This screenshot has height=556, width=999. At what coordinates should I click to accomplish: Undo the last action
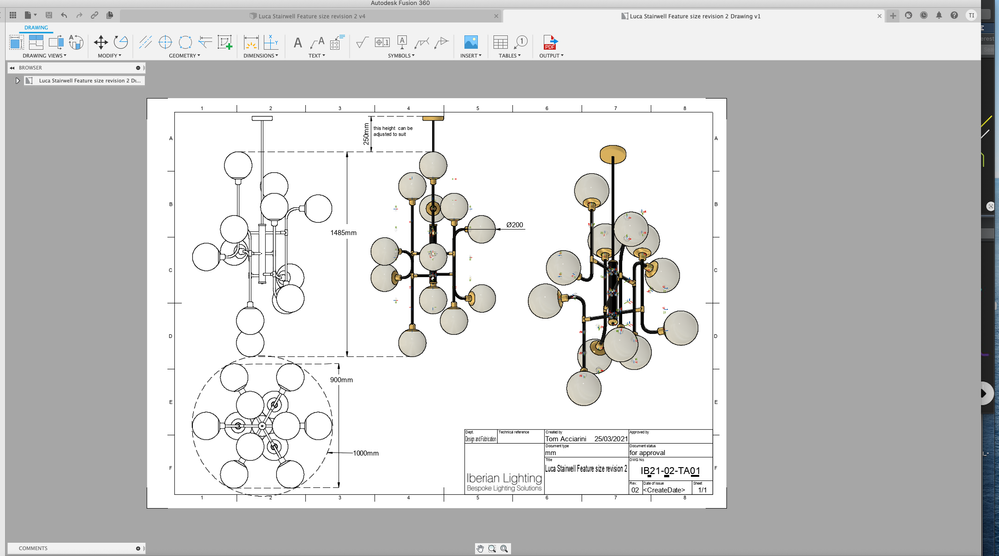[x=64, y=15]
